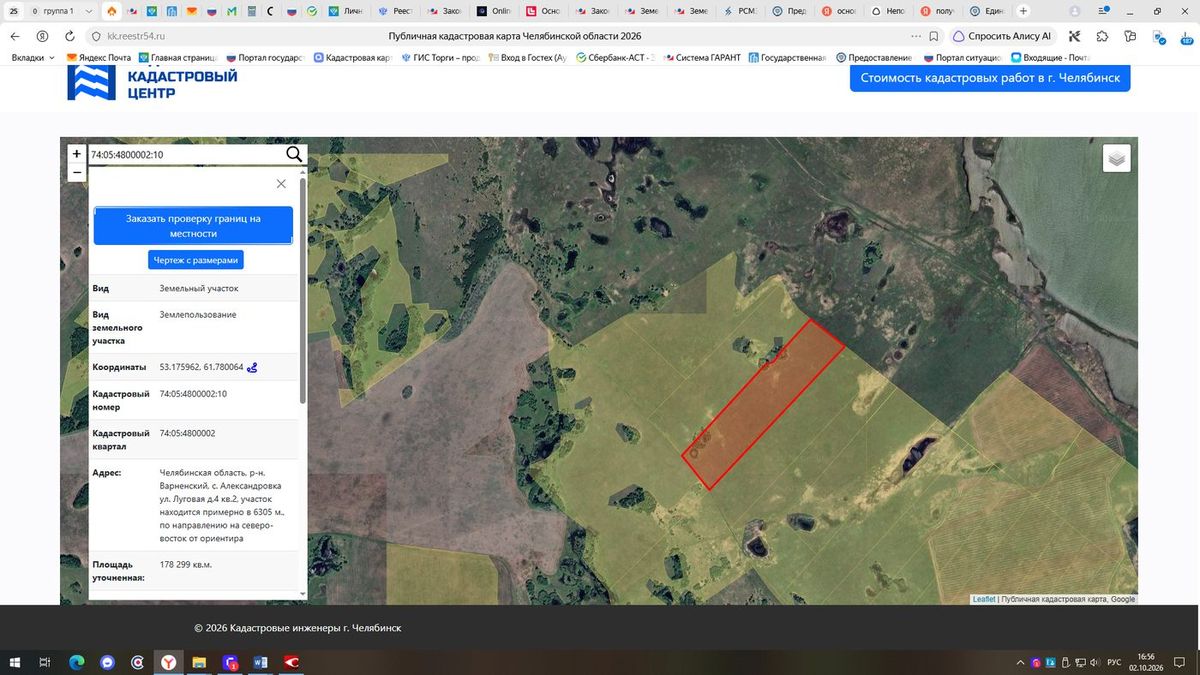Viewport: 1200px width, 675px height.
Task: Open File Explorer in the taskbar
Action: click(199, 662)
